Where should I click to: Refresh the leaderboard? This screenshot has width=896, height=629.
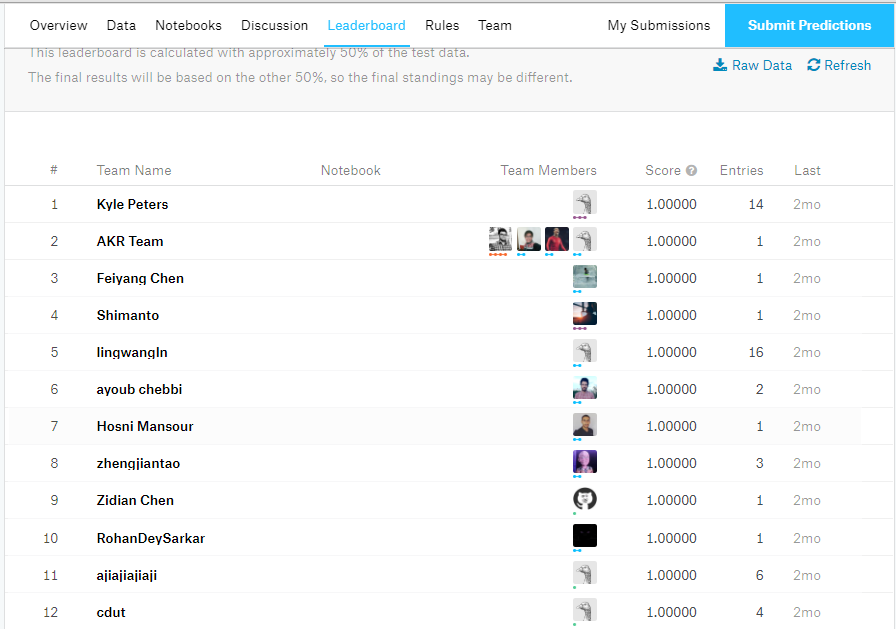pyautogui.click(x=839, y=65)
